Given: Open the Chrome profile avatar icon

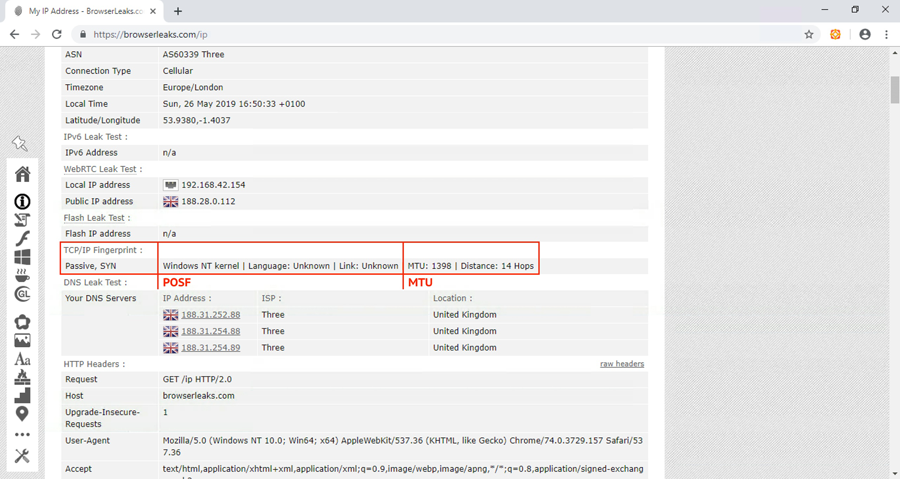Looking at the screenshot, I should [865, 34].
